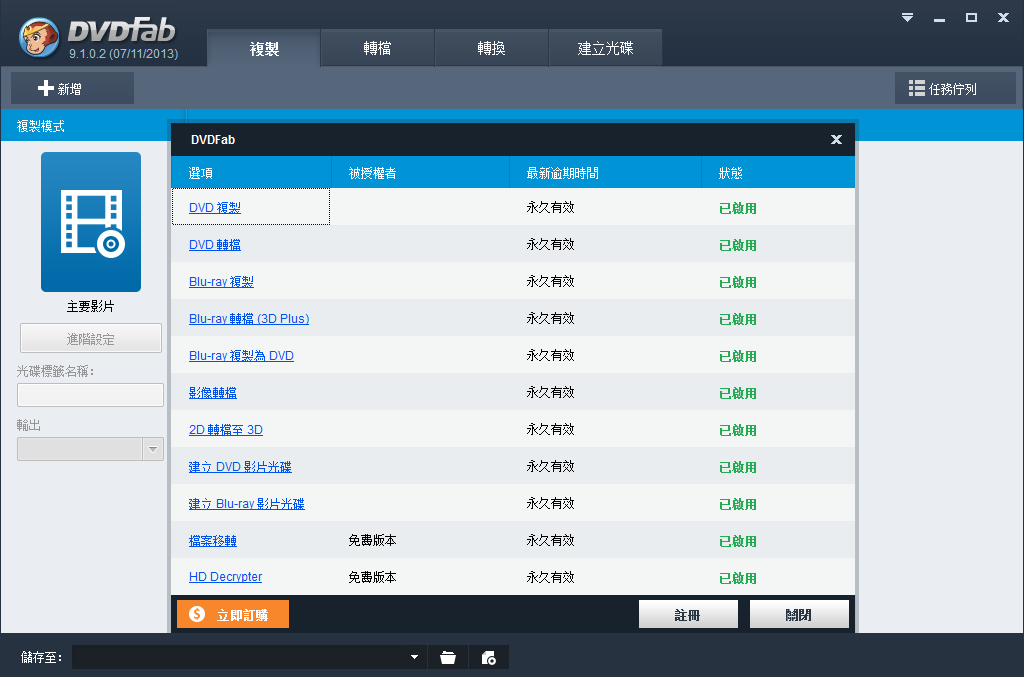This screenshot has width=1024, height=677.
Task: Focus the 光碟標籤名稱 input field
Action: 90,395
